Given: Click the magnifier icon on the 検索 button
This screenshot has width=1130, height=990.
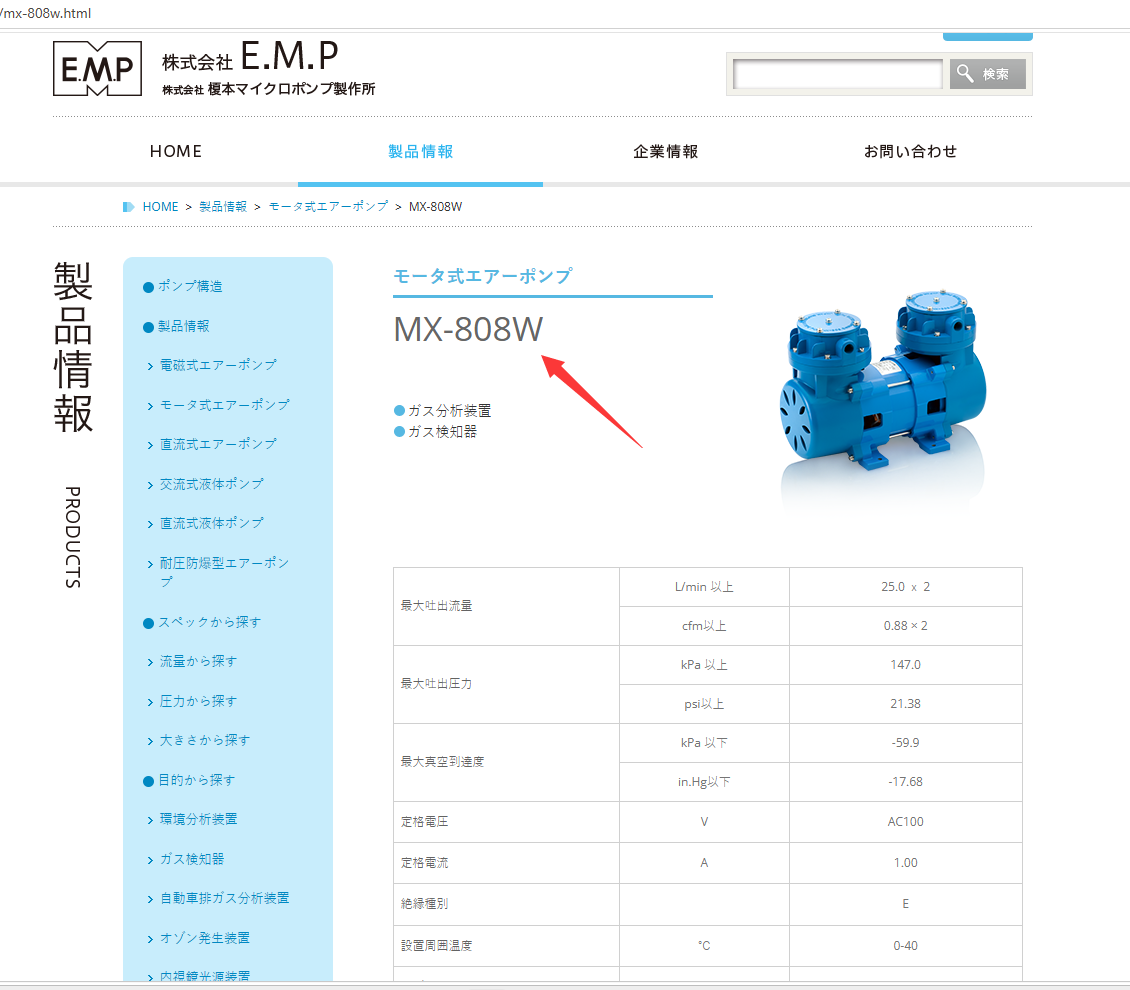Looking at the screenshot, I should pos(964,72).
